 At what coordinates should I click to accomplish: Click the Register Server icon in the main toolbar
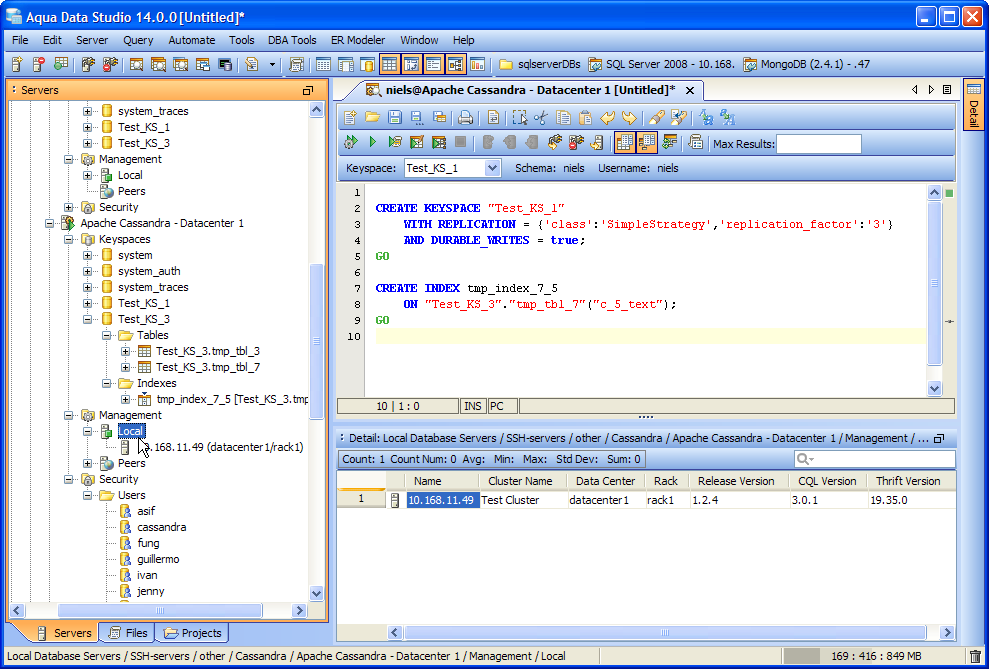(x=17, y=64)
